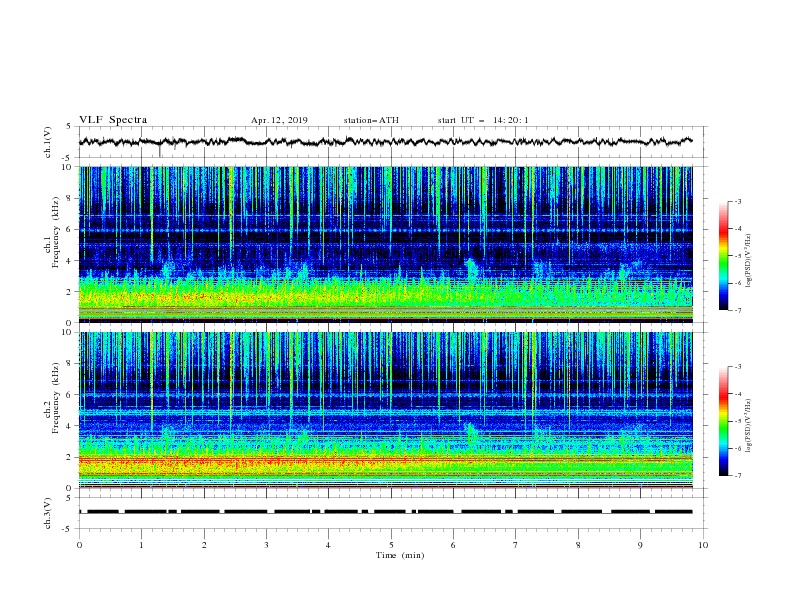
Task: Click the time axis tick '0'
Action: (79, 545)
